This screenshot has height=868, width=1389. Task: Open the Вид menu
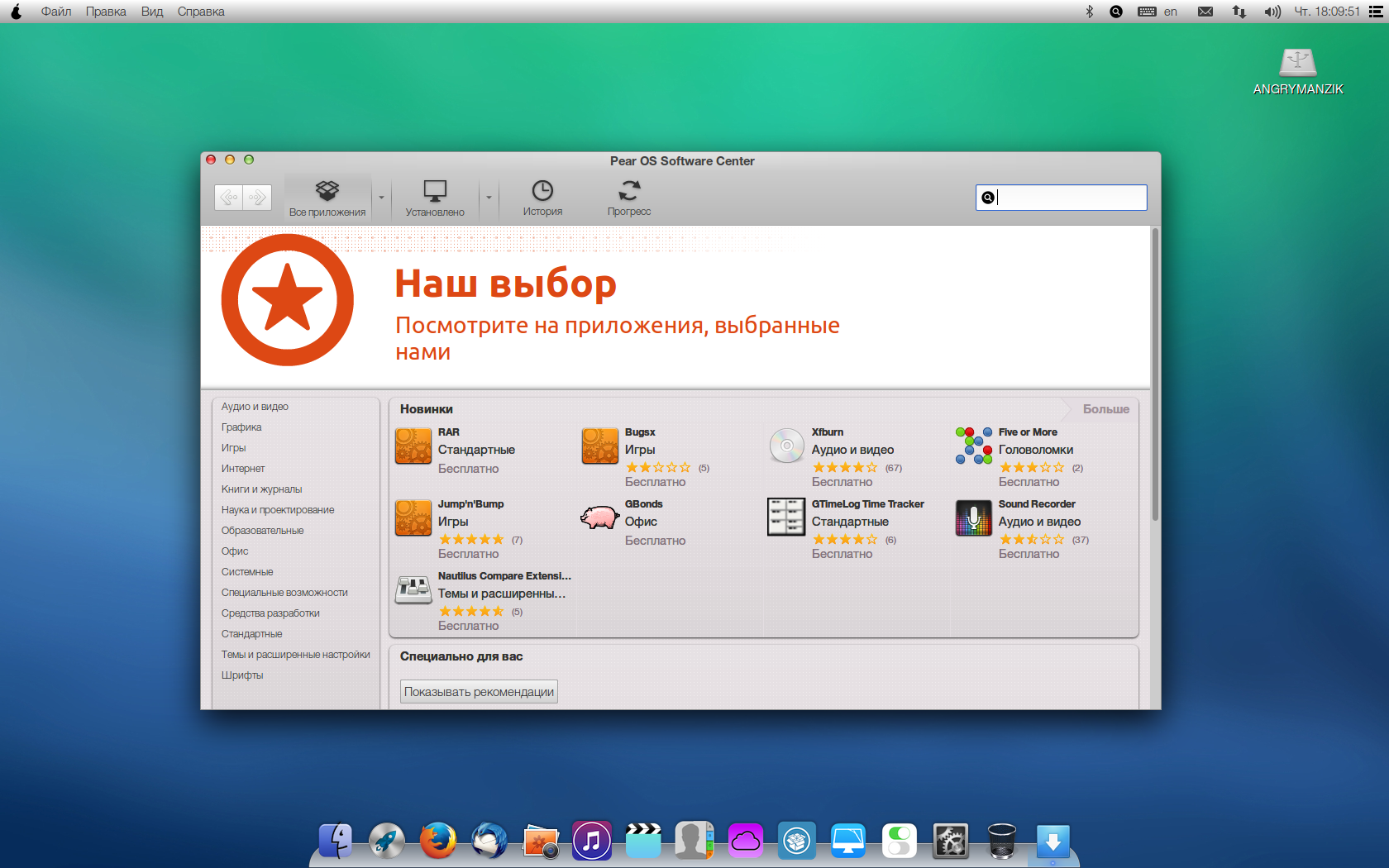coord(152,12)
